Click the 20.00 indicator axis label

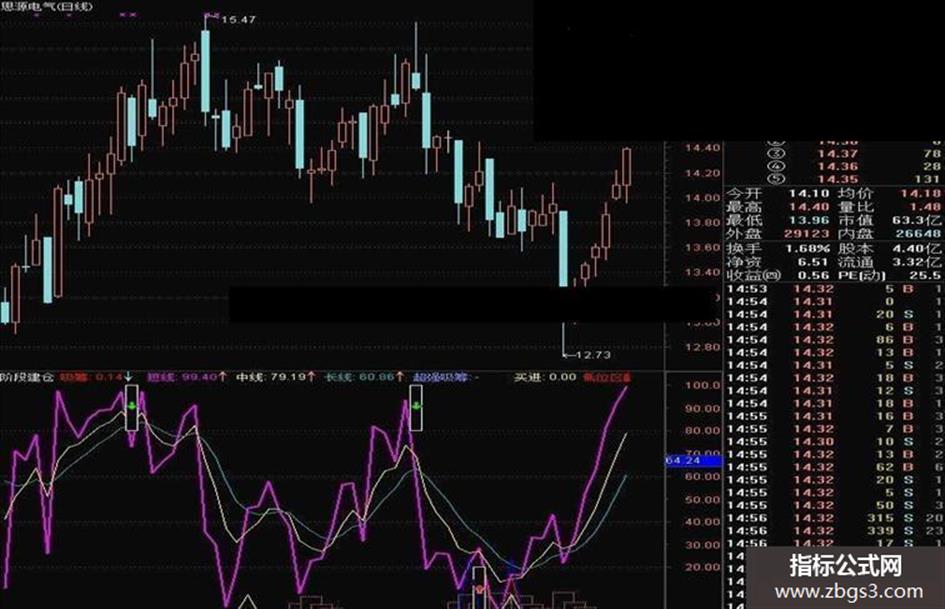point(703,567)
